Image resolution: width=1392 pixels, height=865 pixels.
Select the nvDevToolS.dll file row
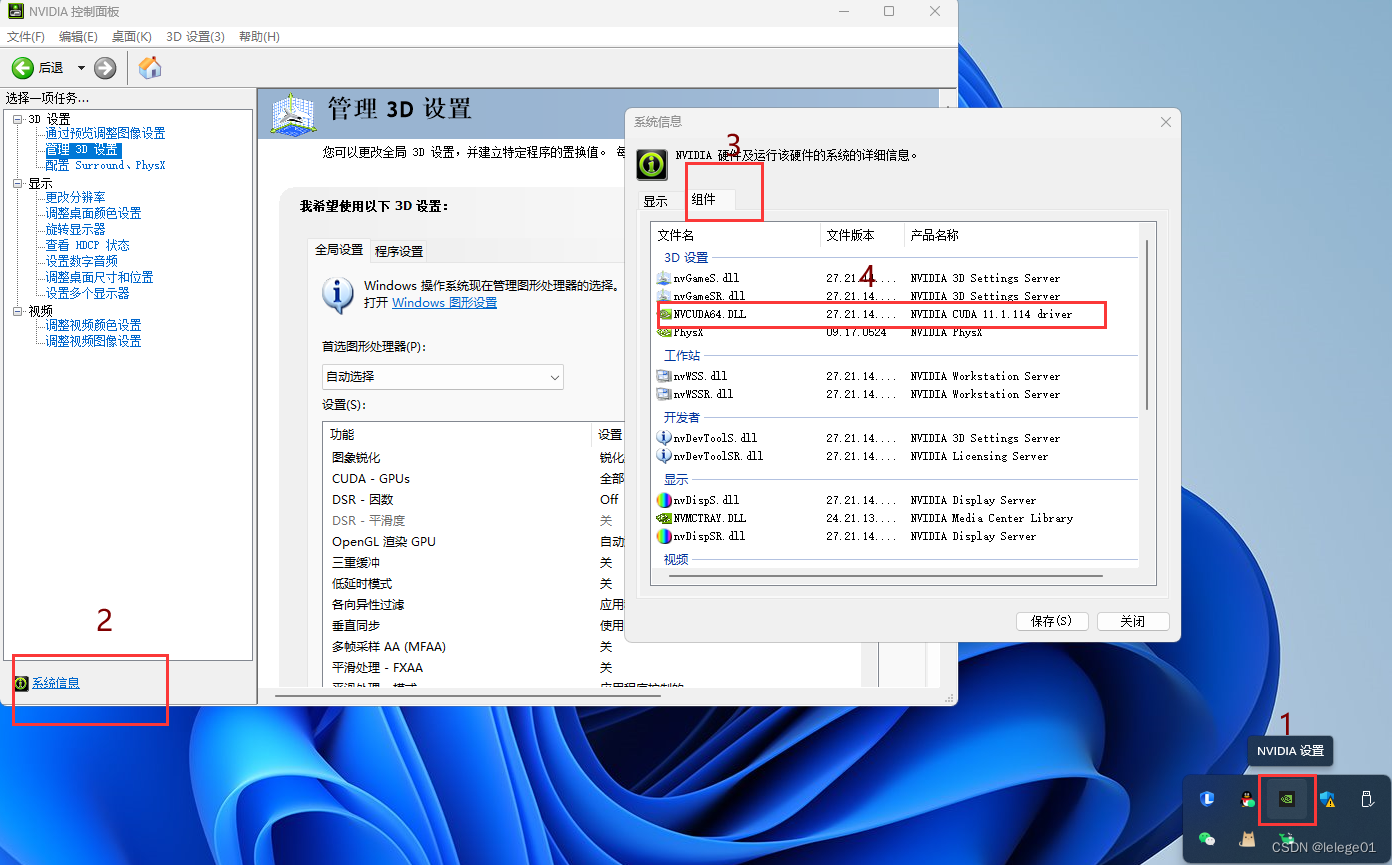[x=896, y=438]
